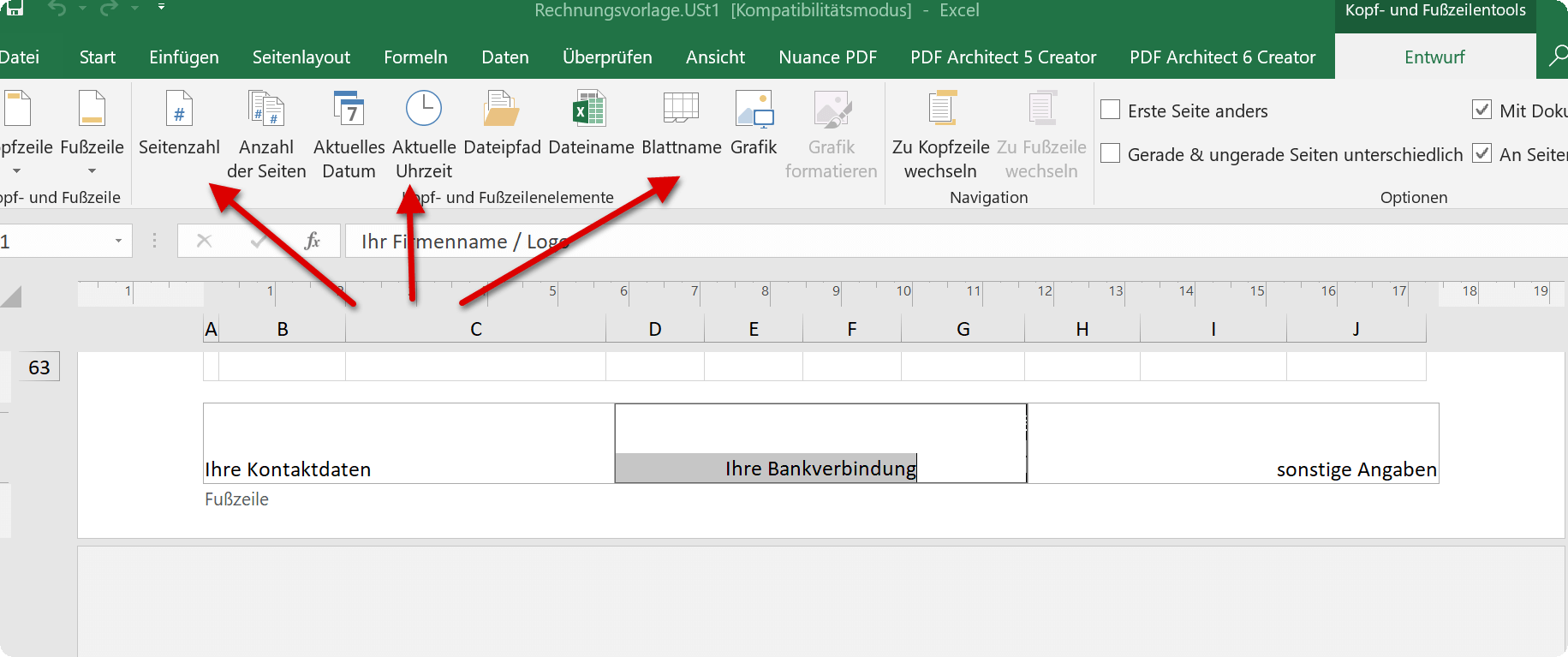
Task: Select column J header
Action: point(1356,329)
